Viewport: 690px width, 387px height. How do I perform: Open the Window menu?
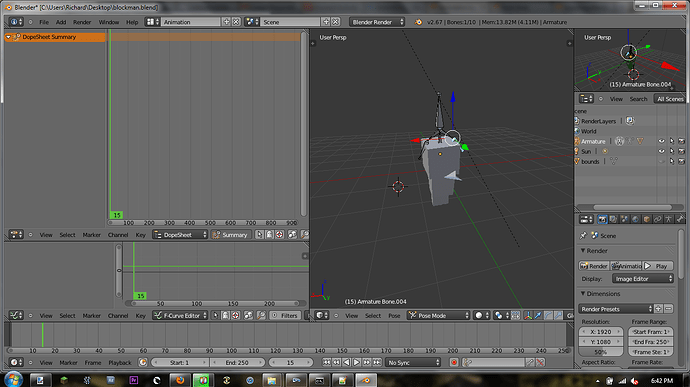click(x=109, y=22)
